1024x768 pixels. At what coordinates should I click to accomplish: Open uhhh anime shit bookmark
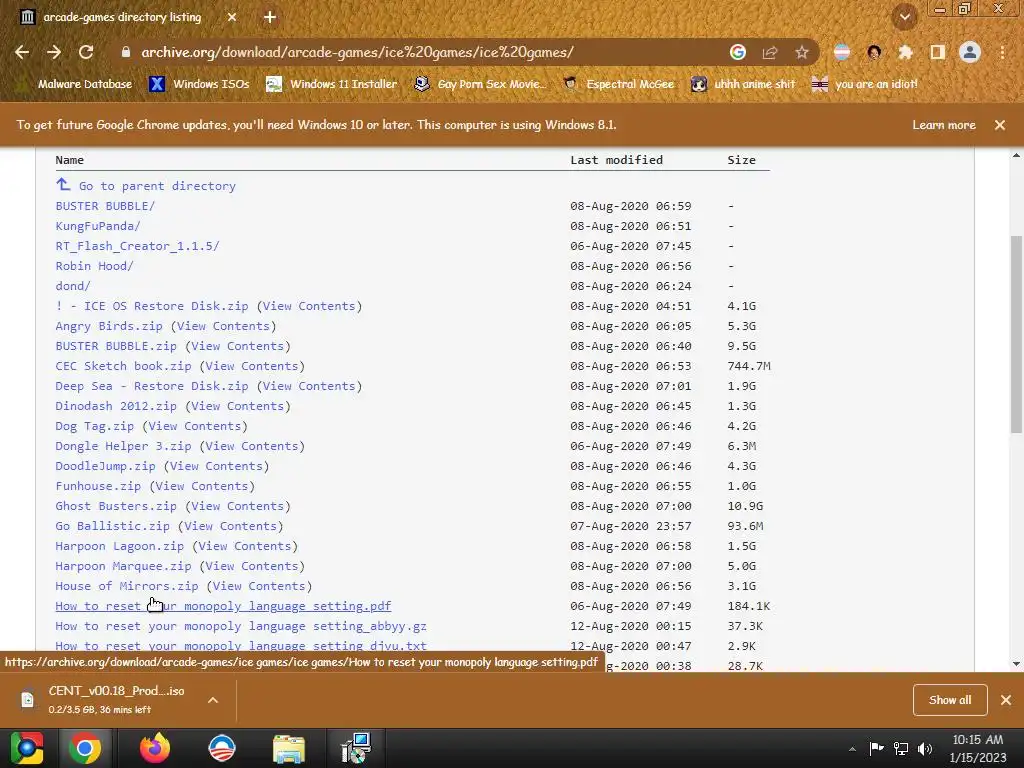click(x=743, y=84)
